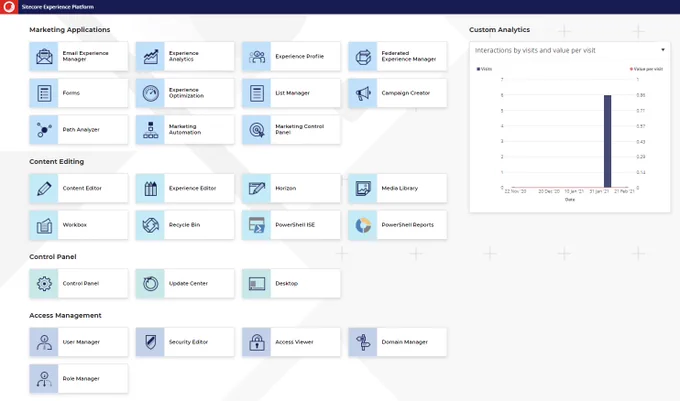The height and width of the screenshot is (401, 680).
Task: Expand the Custom Analytics chart dropdown arrow
Action: click(663, 50)
